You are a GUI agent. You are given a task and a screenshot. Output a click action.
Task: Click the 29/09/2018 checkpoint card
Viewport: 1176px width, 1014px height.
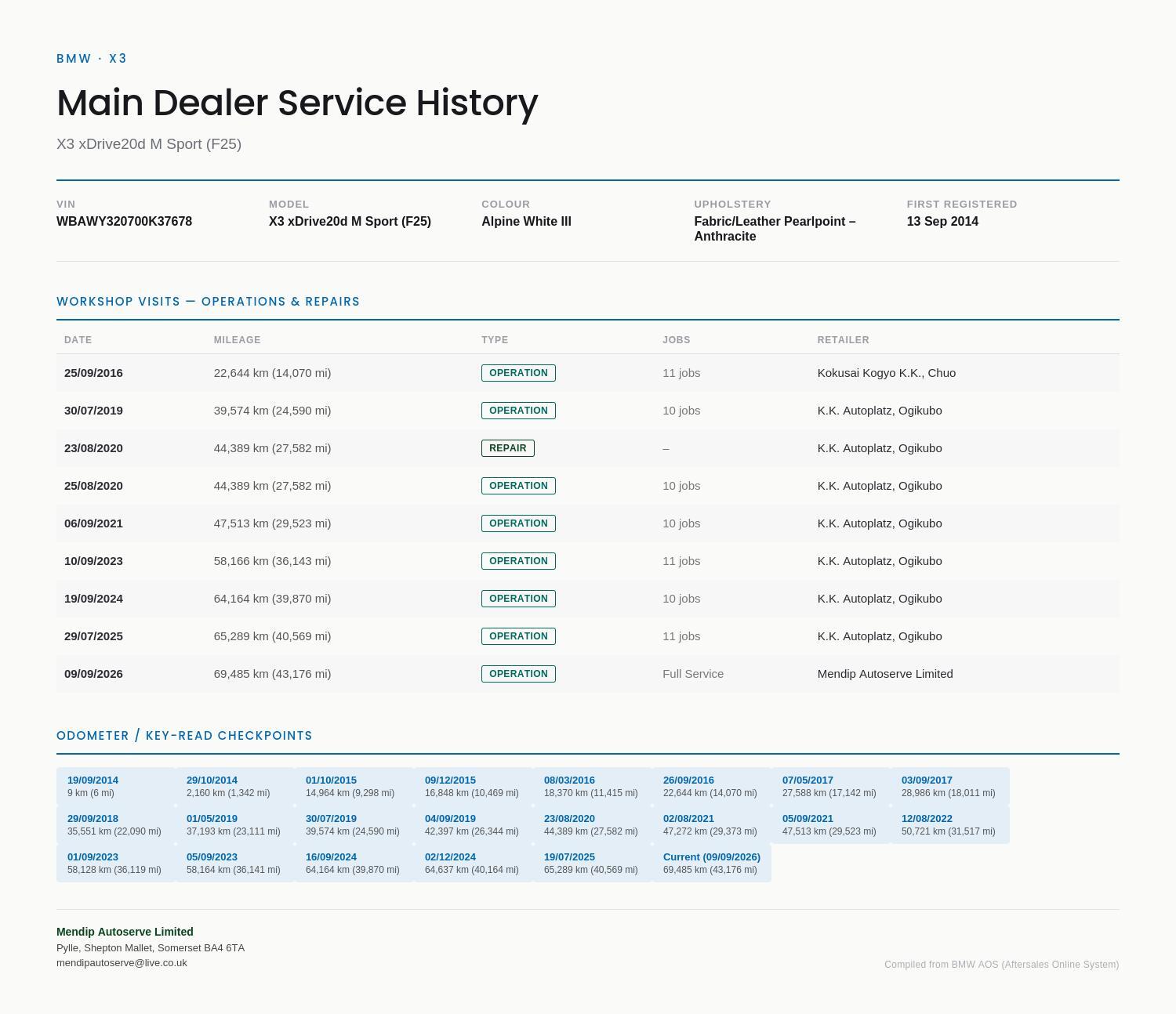(116, 825)
